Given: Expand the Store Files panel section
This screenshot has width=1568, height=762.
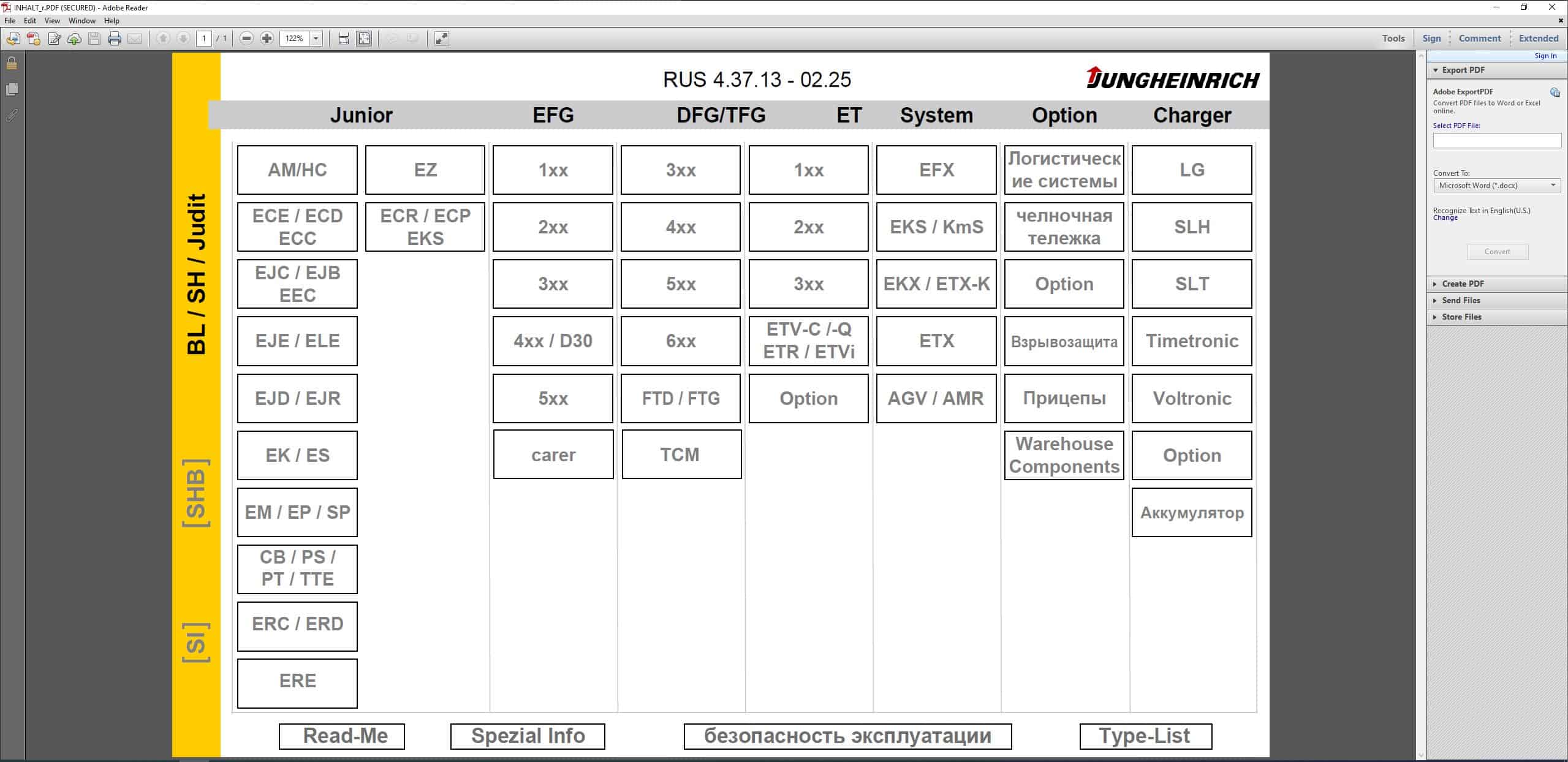Looking at the screenshot, I should tap(1436, 317).
